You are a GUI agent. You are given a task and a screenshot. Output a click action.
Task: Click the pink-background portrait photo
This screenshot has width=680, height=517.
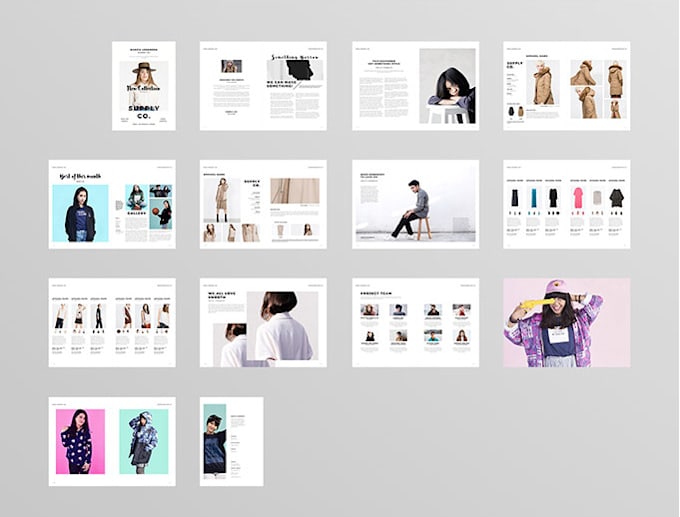tap(80, 442)
